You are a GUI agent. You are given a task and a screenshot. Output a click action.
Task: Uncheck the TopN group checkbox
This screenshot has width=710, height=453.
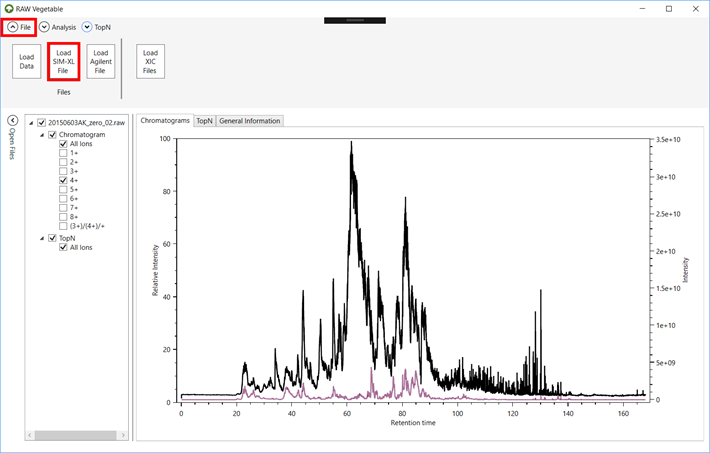pyautogui.click(x=52, y=238)
